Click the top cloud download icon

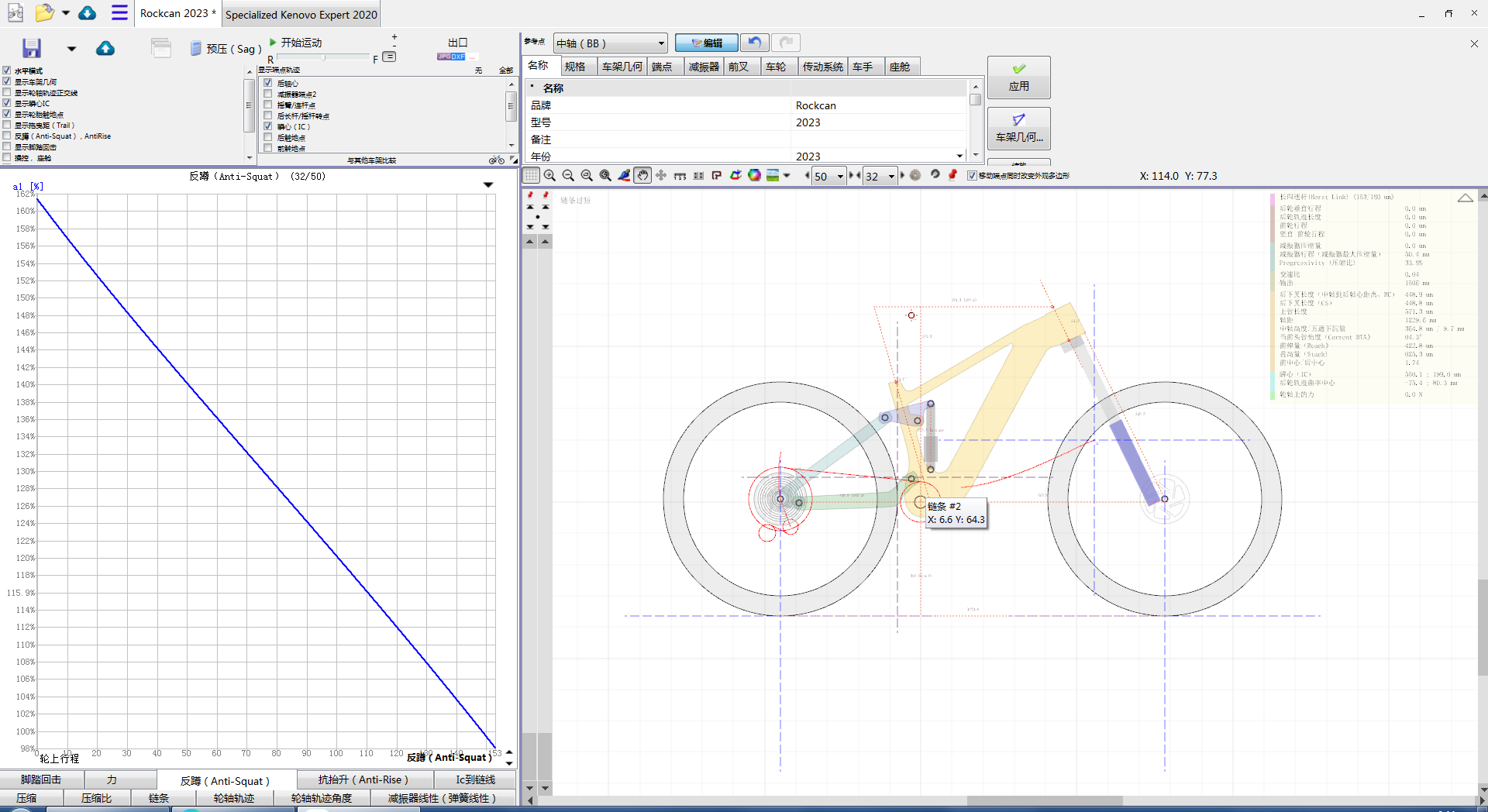point(88,13)
